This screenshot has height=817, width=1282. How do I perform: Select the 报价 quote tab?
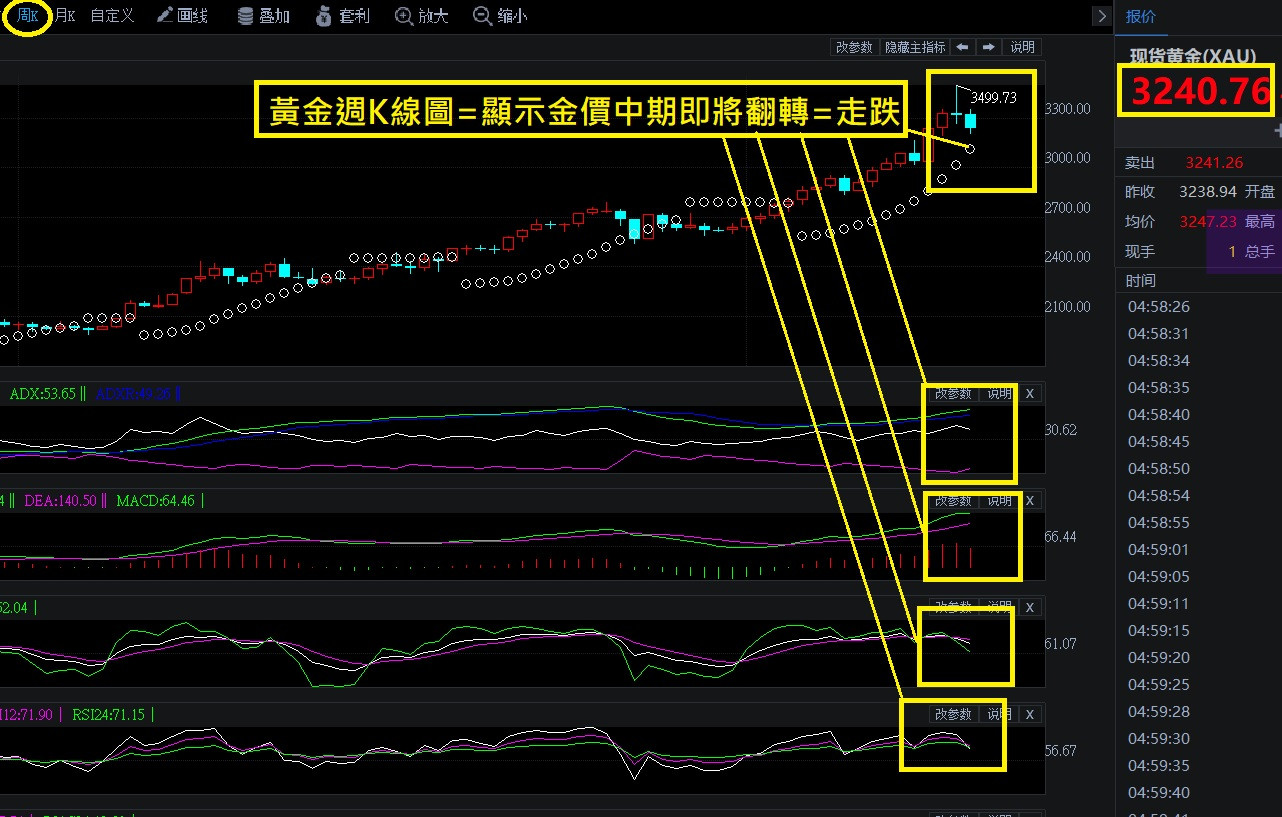point(1140,16)
